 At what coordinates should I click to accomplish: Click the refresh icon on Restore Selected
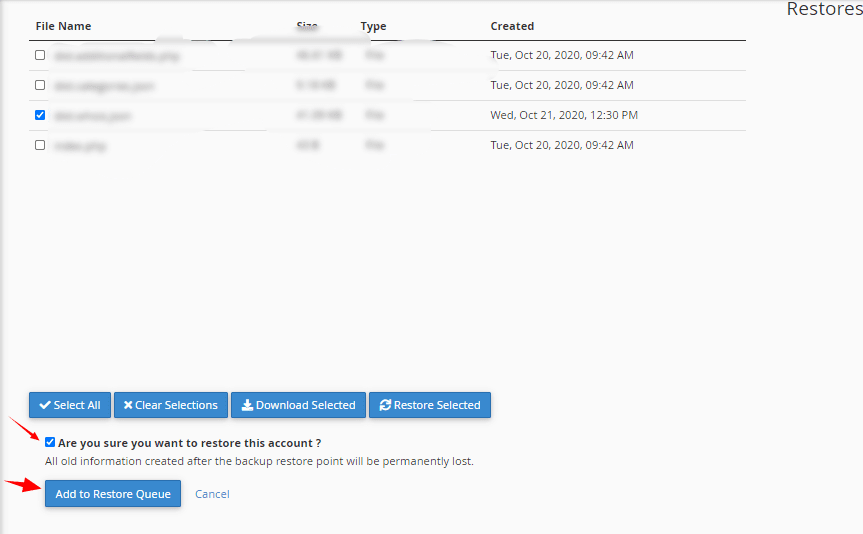coord(385,405)
